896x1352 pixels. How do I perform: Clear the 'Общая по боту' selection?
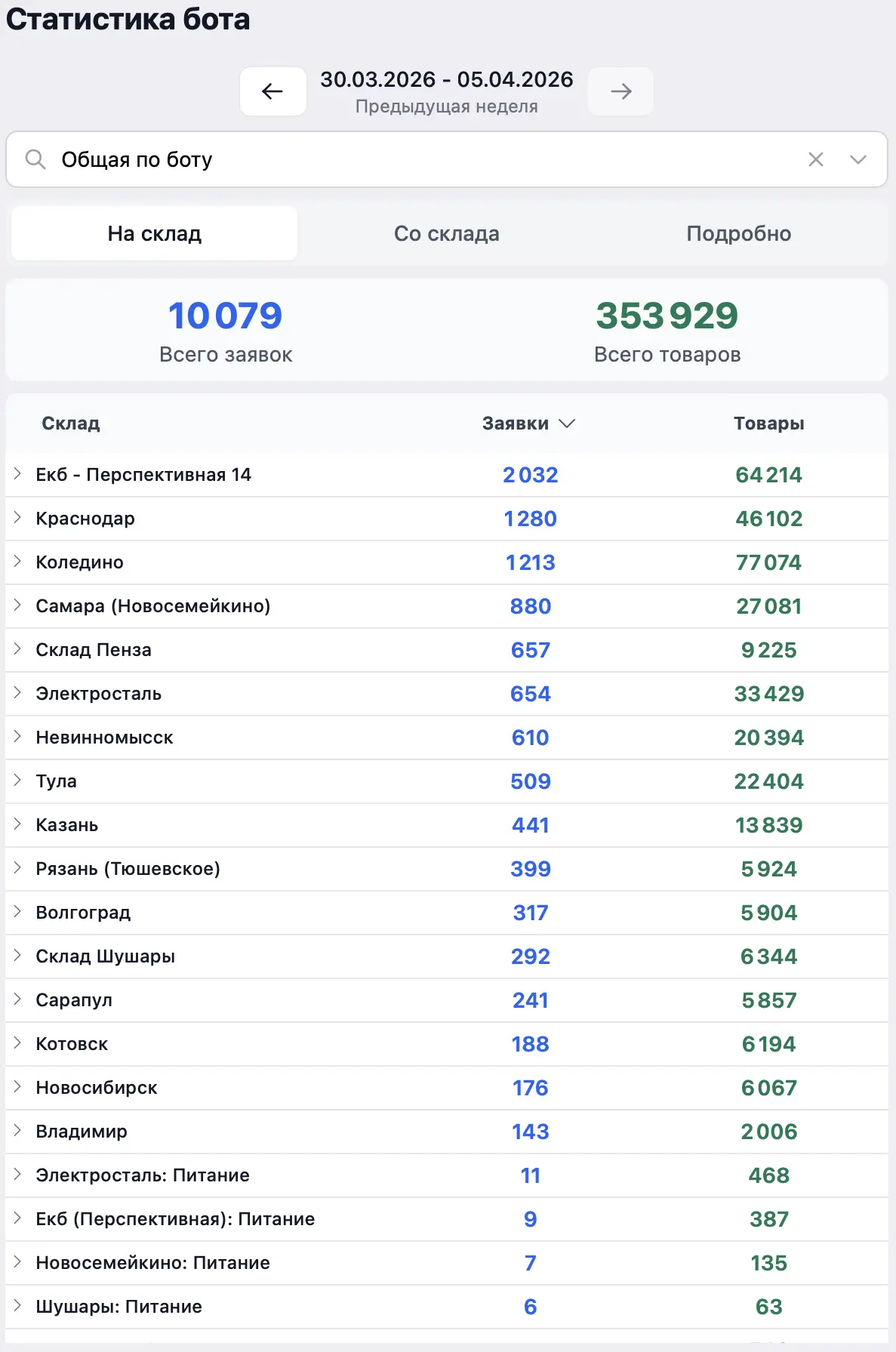(x=815, y=159)
